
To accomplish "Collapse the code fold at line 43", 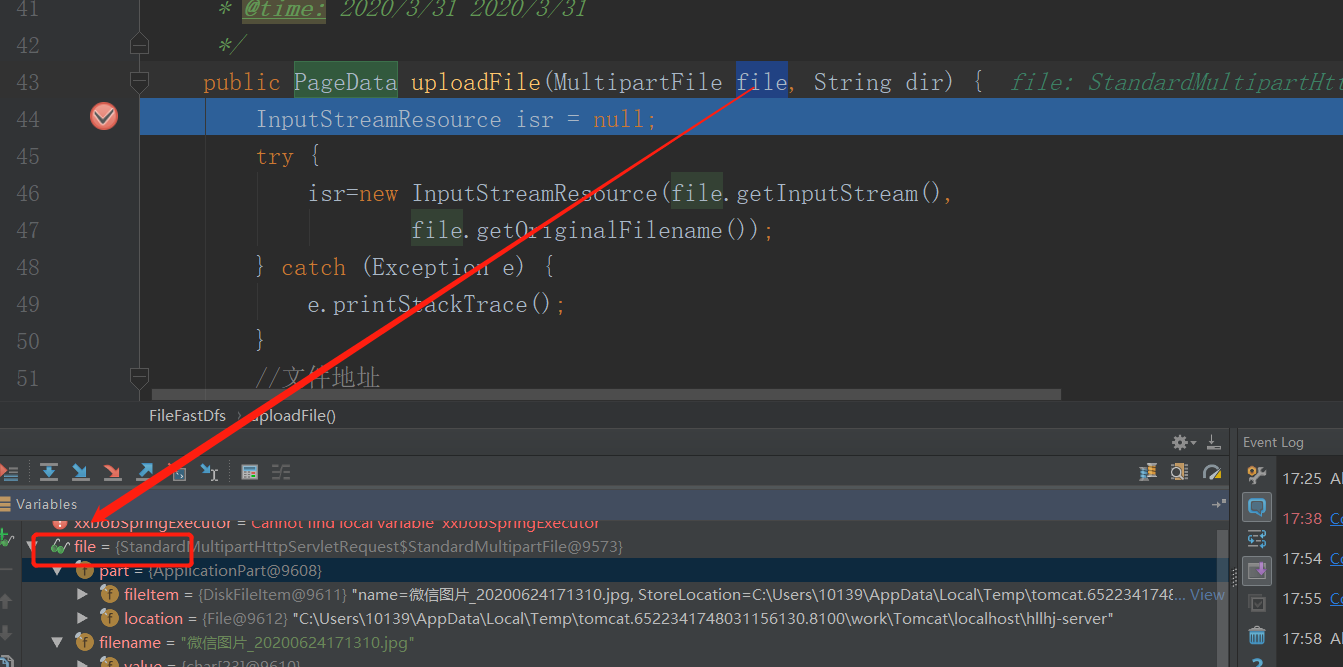I will (x=140, y=78).
